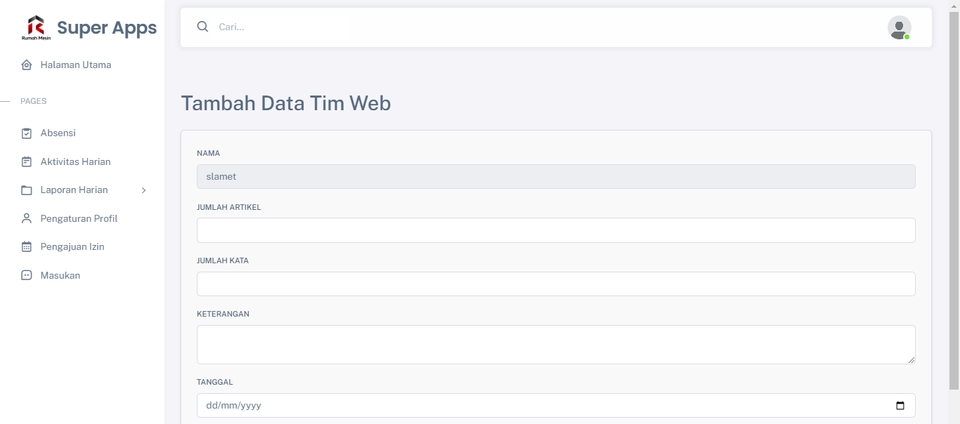Focus the Jumlah Kata input field
This screenshot has height=424, width=960.
click(556, 284)
